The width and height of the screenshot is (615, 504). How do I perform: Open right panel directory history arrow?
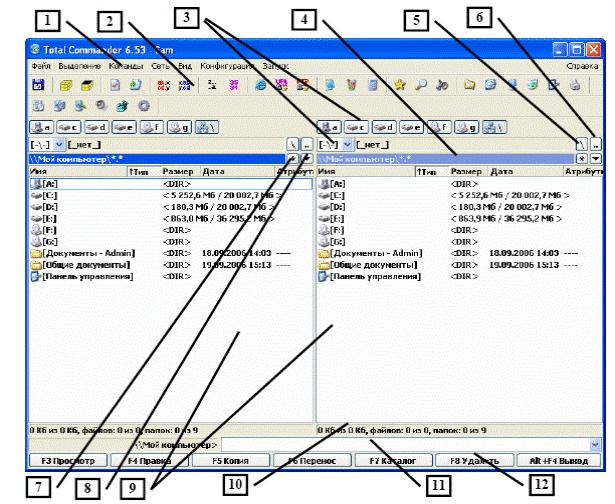pyautogui.click(x=596, y=158)
